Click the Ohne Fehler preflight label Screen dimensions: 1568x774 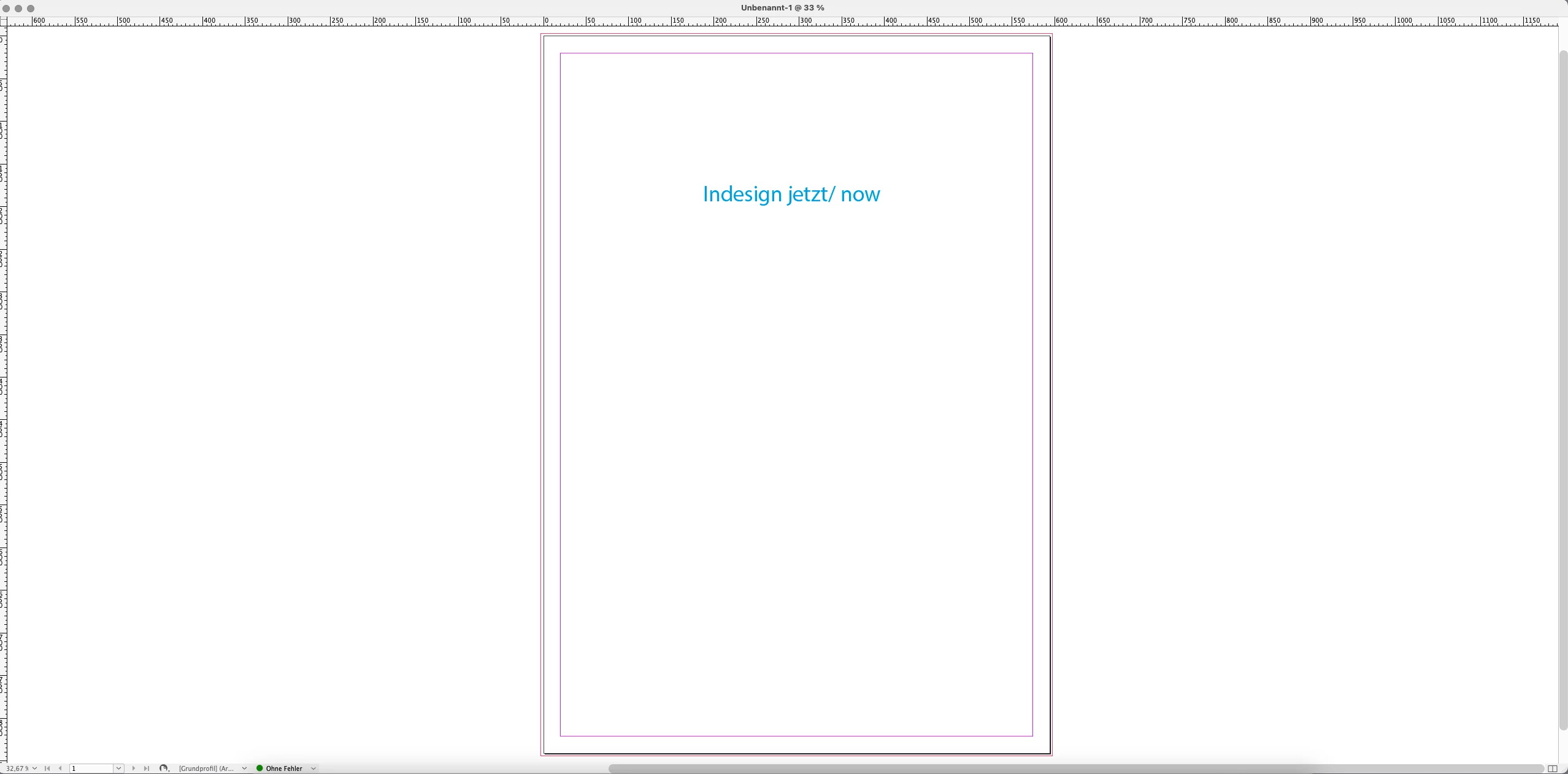pos(284,768)
